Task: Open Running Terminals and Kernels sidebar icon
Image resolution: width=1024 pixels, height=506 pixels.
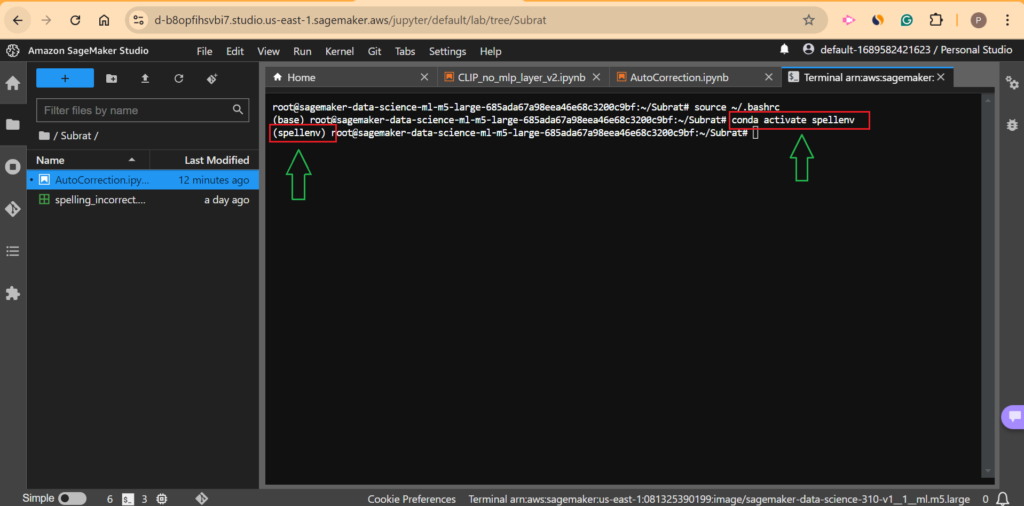Action: pyautogui.click(x=13, y=167)
